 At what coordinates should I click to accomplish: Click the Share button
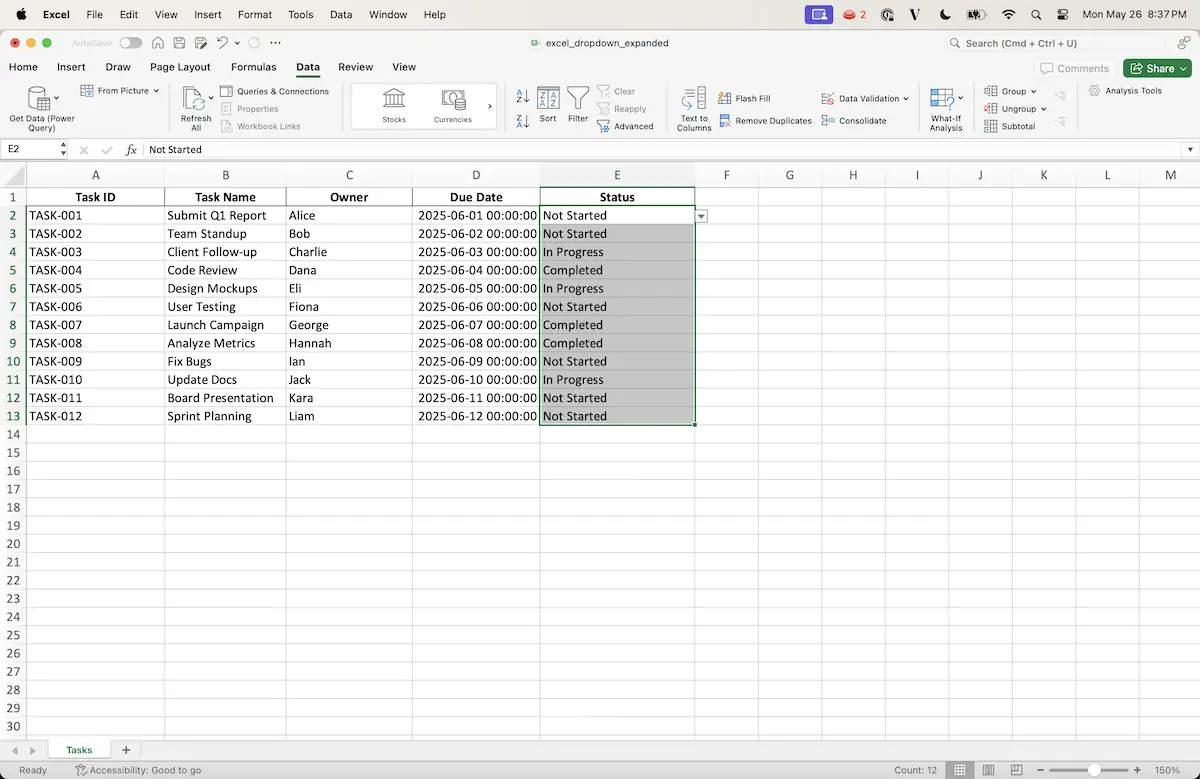click(x=1157, y=68)
